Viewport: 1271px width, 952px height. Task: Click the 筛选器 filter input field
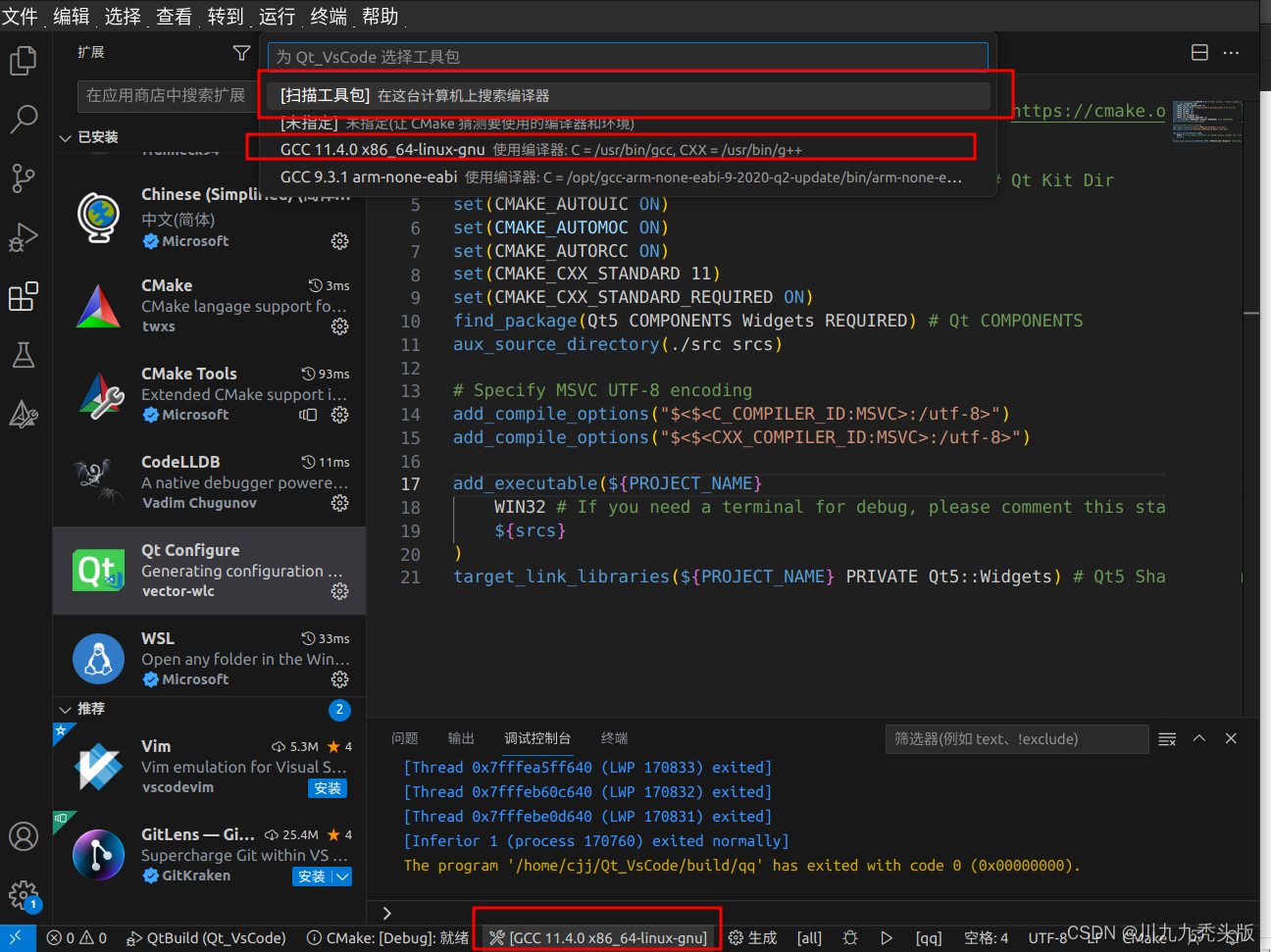click(x=1016, y=738)
